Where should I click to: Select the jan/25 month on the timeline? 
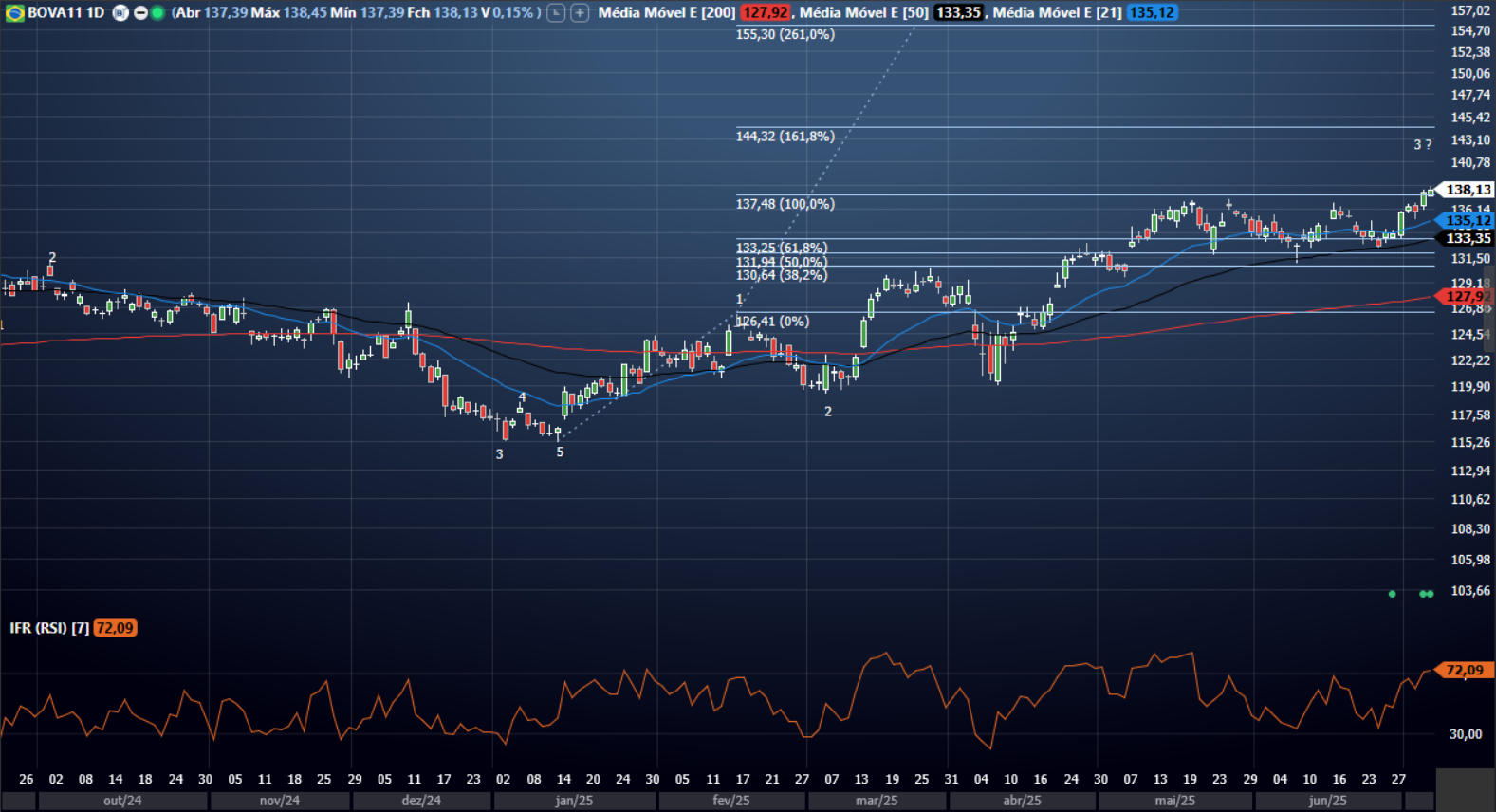pyautogui.click(x=574, y=801)
